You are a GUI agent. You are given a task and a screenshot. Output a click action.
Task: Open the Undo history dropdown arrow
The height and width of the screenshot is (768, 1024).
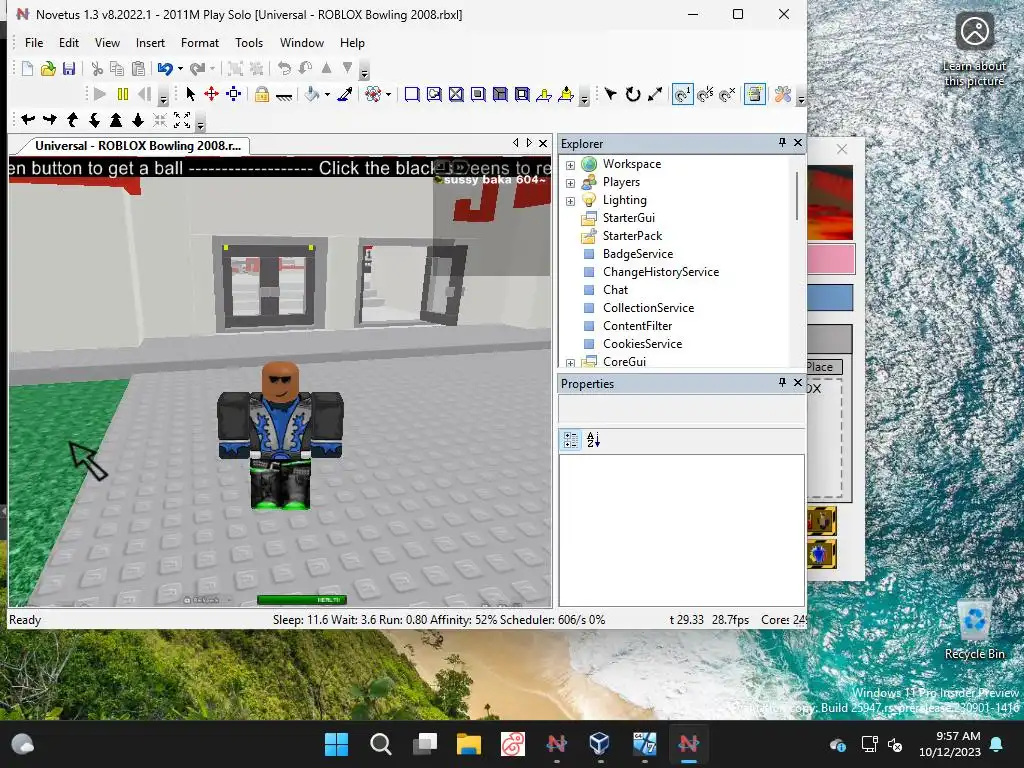[x=180, y=69]
